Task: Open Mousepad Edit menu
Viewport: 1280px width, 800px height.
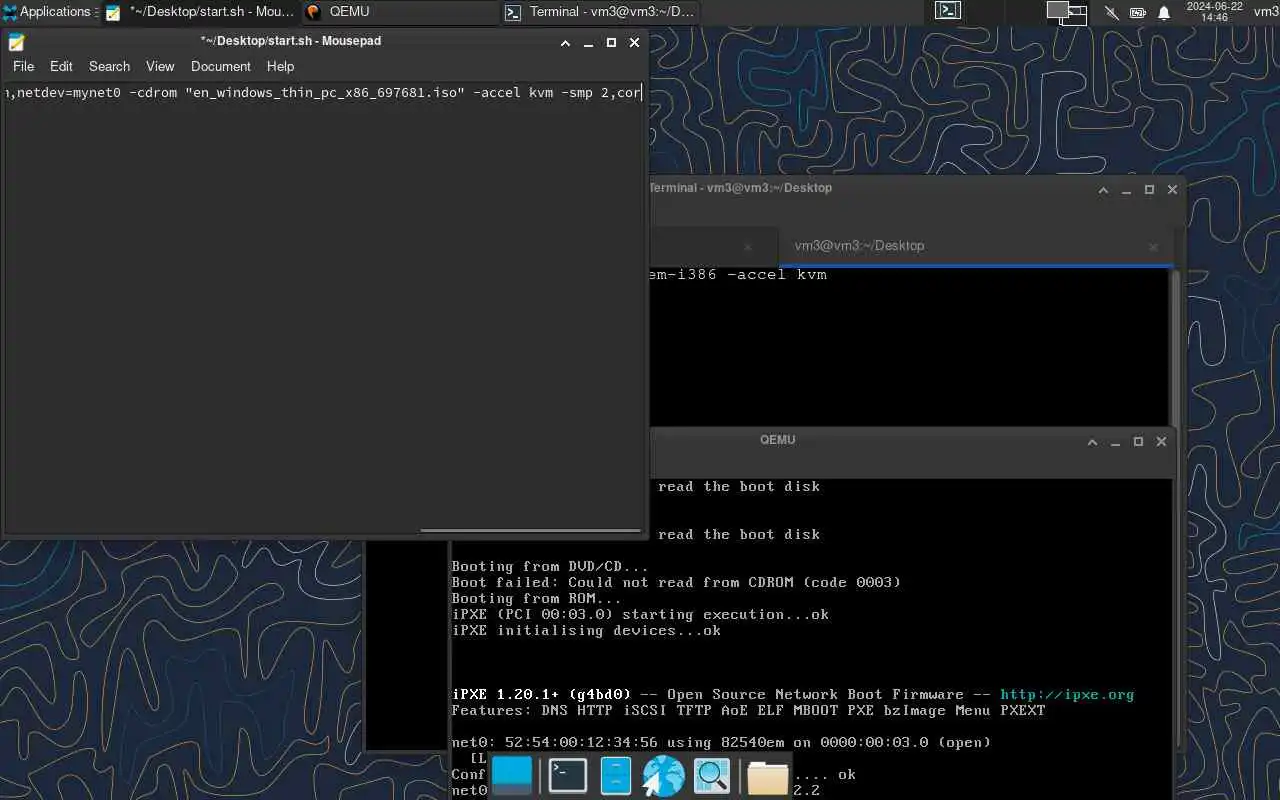Action: coord(61,66)
